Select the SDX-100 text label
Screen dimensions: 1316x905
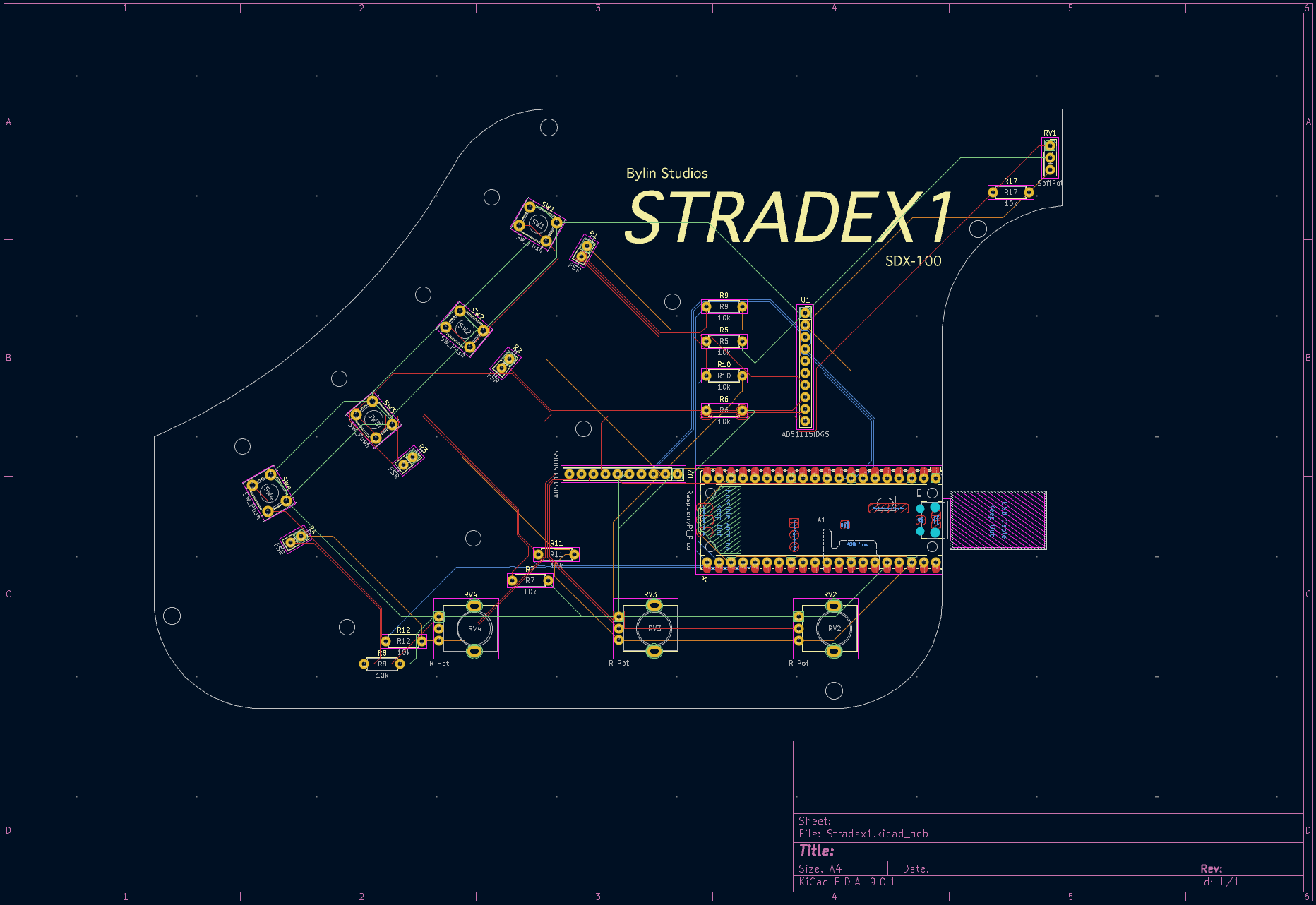pyautogui.click(x=913, y=261)
